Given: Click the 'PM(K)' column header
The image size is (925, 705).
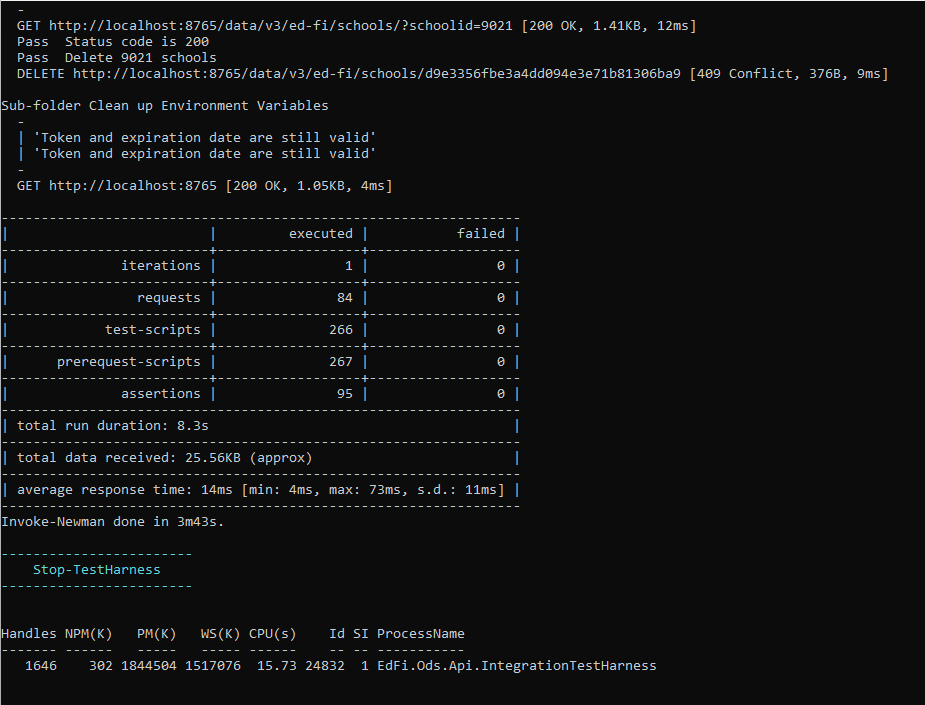Looking at the screenshot, I should 156,634.
